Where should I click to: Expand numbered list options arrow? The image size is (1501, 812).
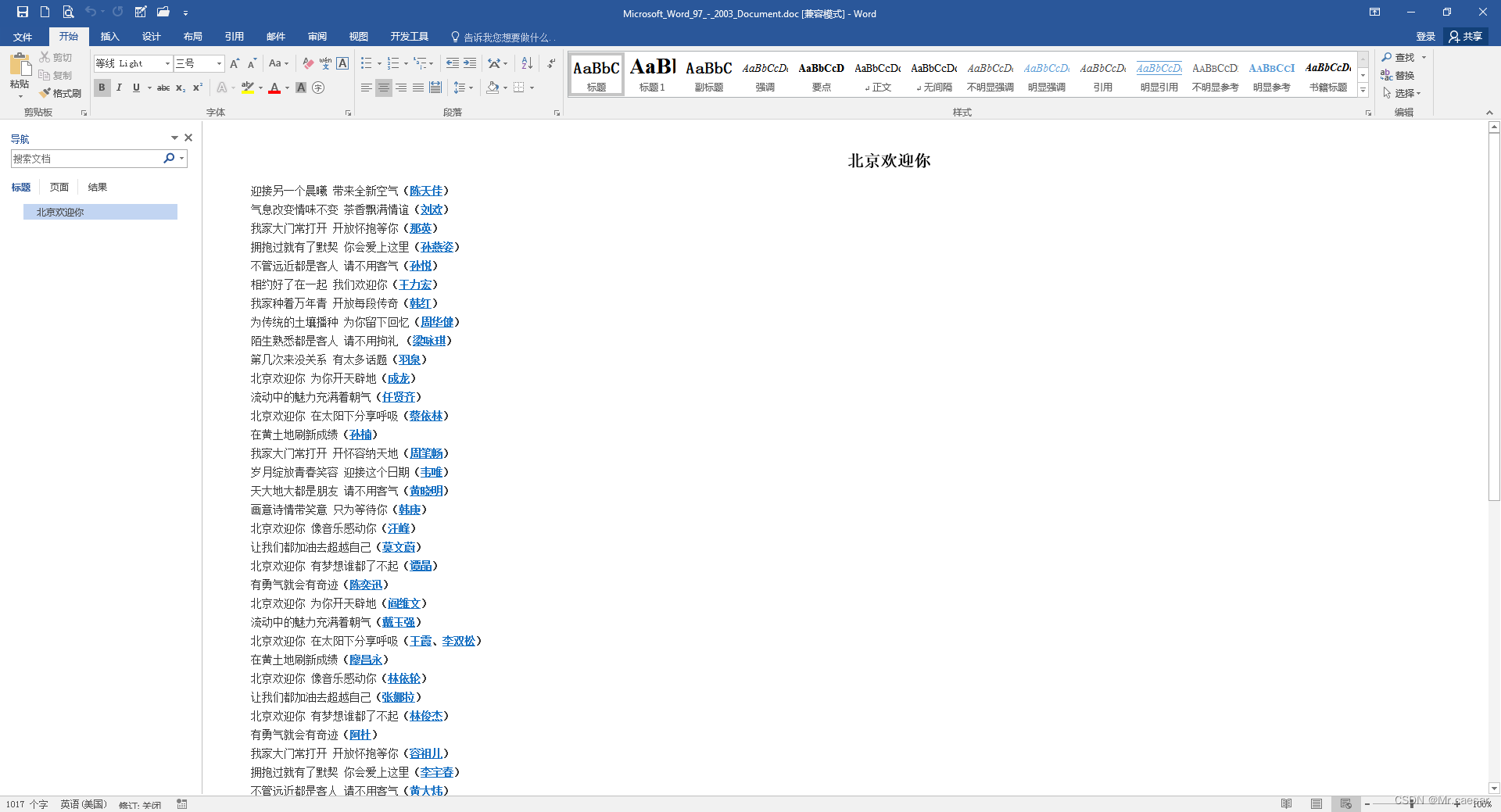click(x=407, y=63)
